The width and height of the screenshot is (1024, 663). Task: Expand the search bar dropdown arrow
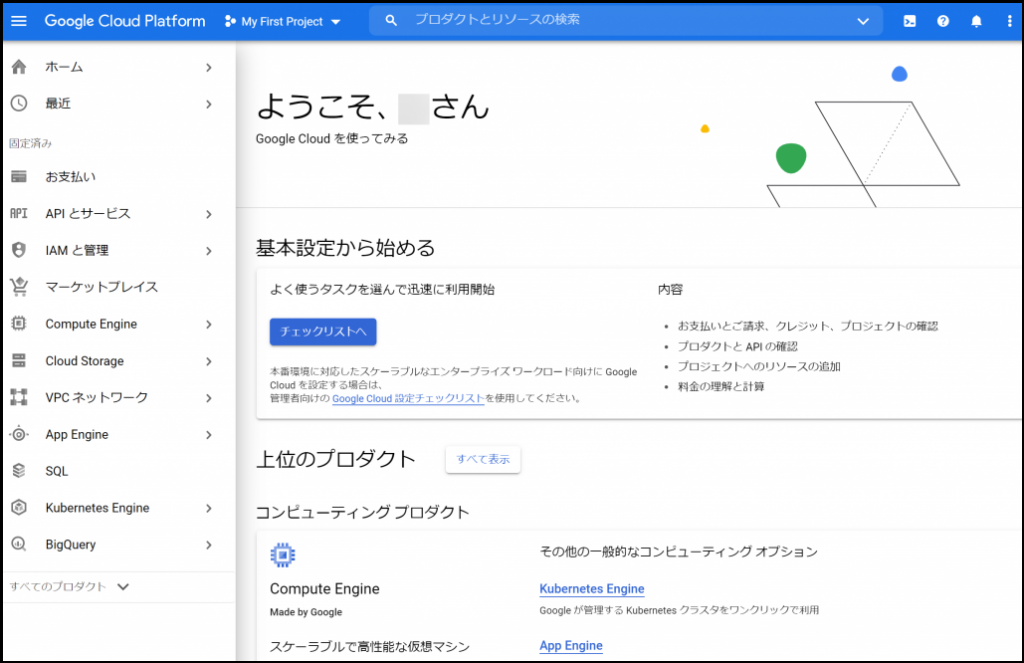(x=863, y=21)
